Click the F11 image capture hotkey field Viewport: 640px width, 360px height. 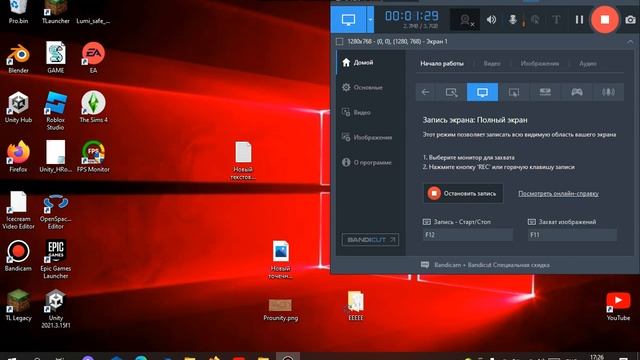tap(572, 235)
